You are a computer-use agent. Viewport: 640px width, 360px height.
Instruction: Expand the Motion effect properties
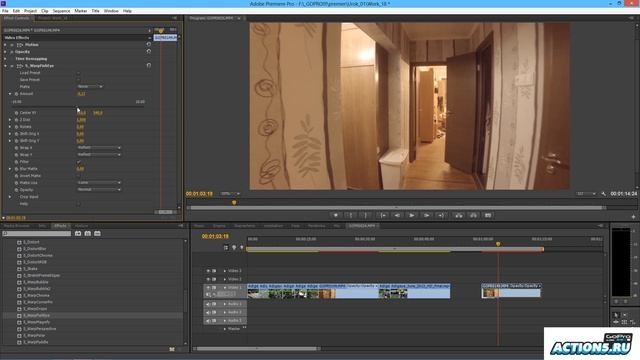(5, 45)
